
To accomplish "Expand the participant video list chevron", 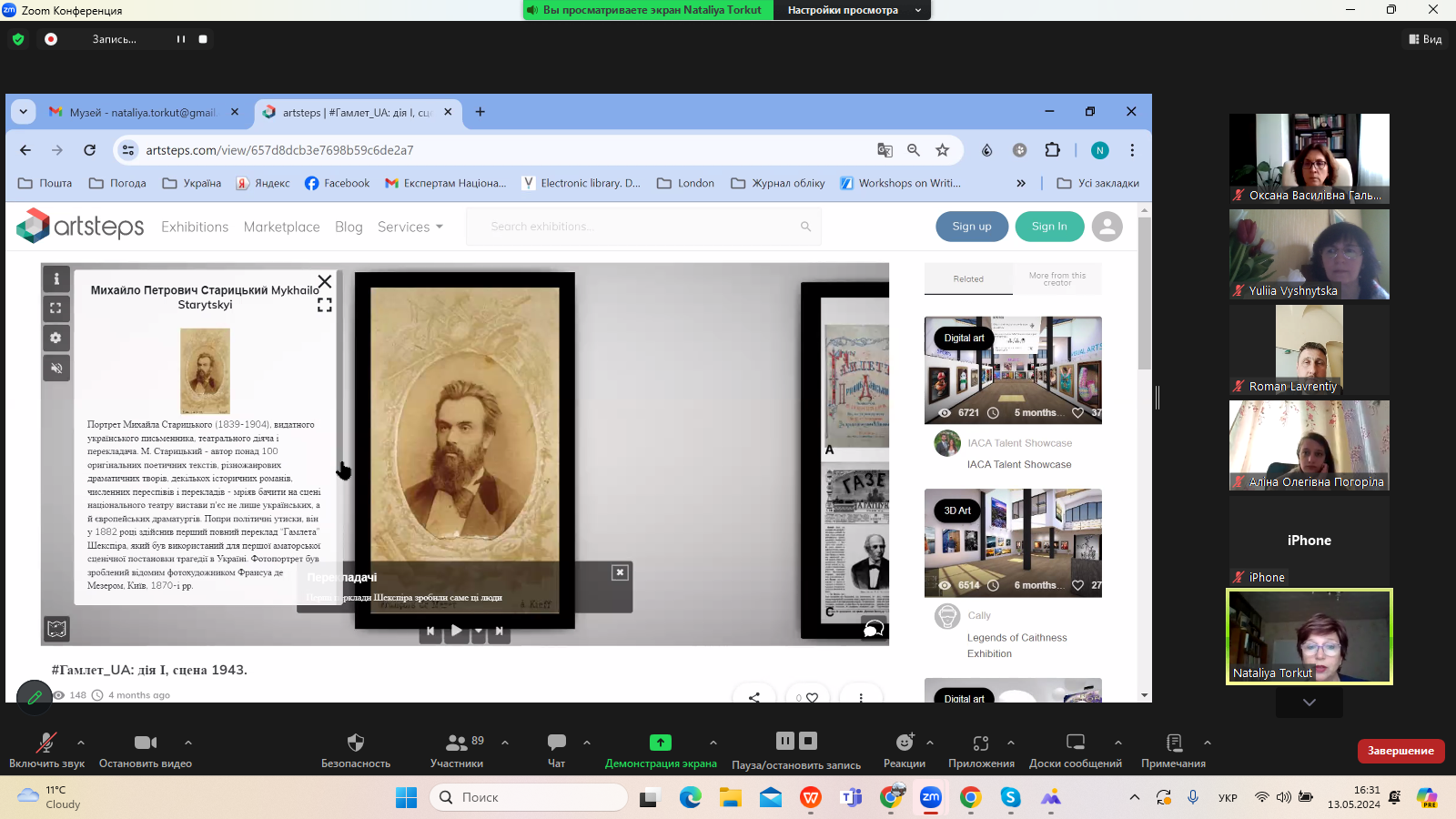I will [1309, 702].
